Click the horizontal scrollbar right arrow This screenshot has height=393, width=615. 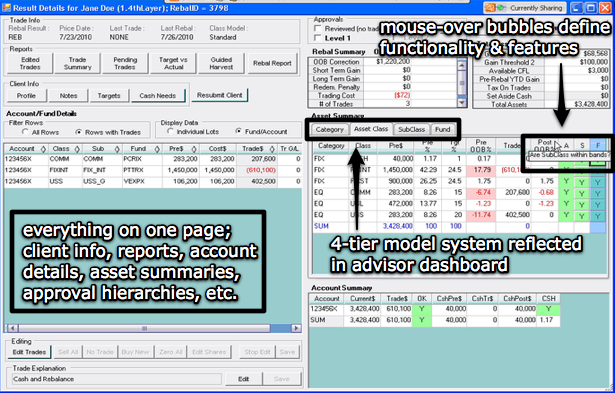pyautogui.click(x=297, y=328)
